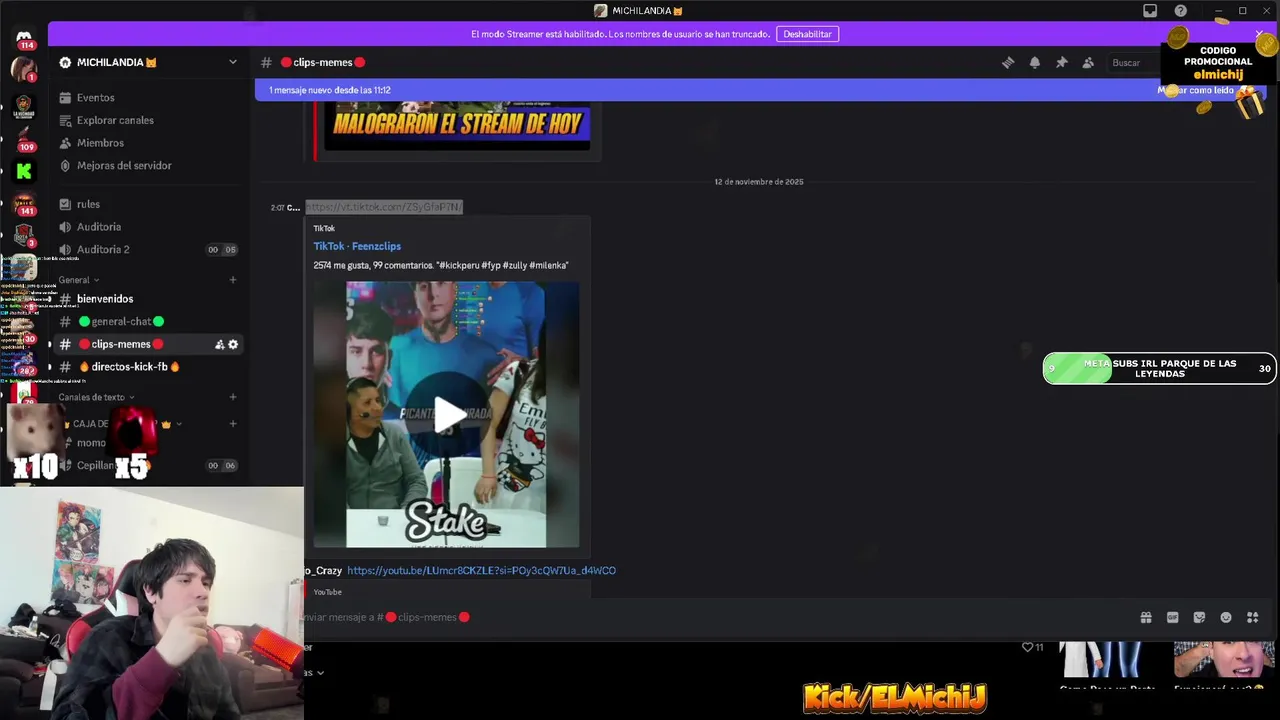Open the inbox icon in title bar
This screenshot has width=1280, height=720.
point(1150,11)
